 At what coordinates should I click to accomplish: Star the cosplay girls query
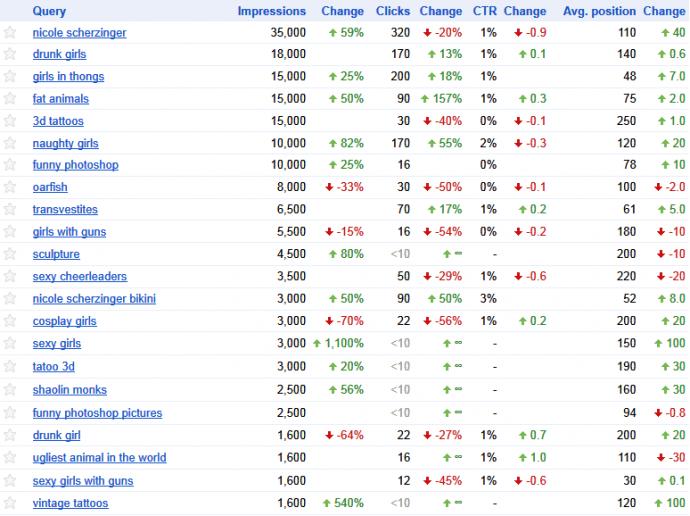coord(10,321)
